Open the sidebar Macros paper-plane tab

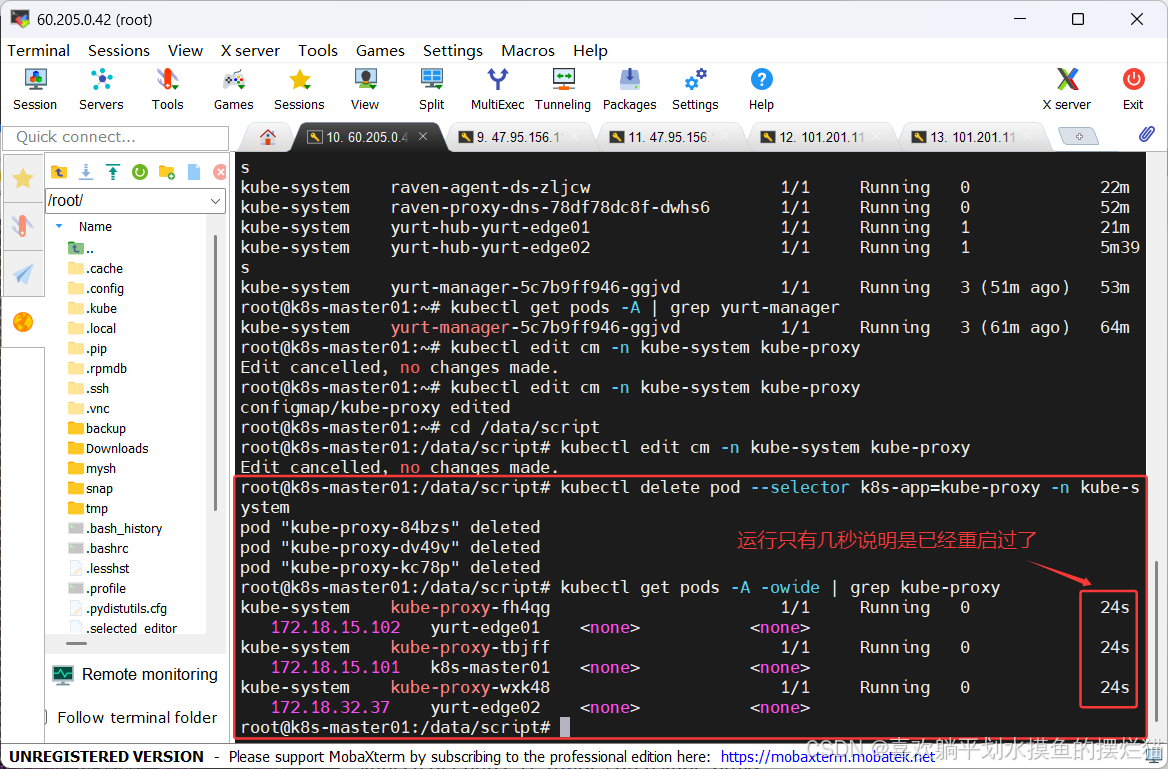23,273
